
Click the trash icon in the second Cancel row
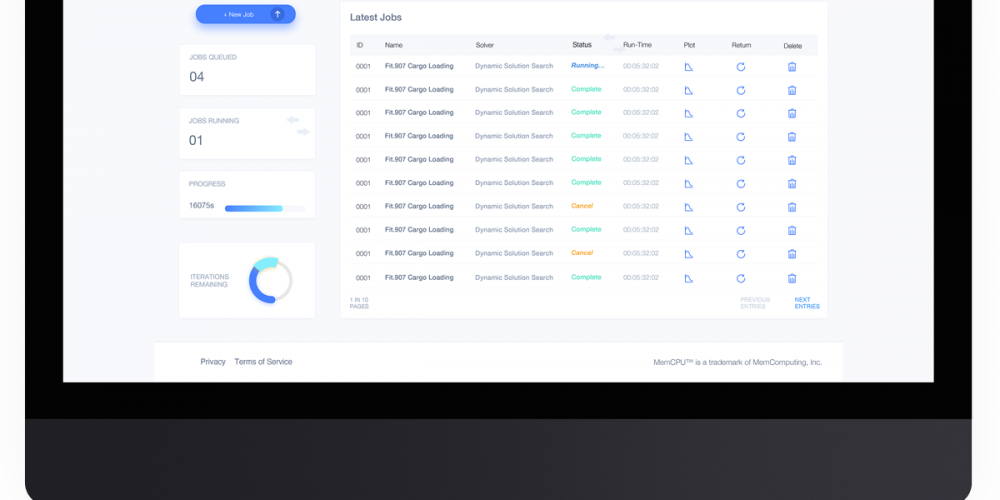point(792,254)
